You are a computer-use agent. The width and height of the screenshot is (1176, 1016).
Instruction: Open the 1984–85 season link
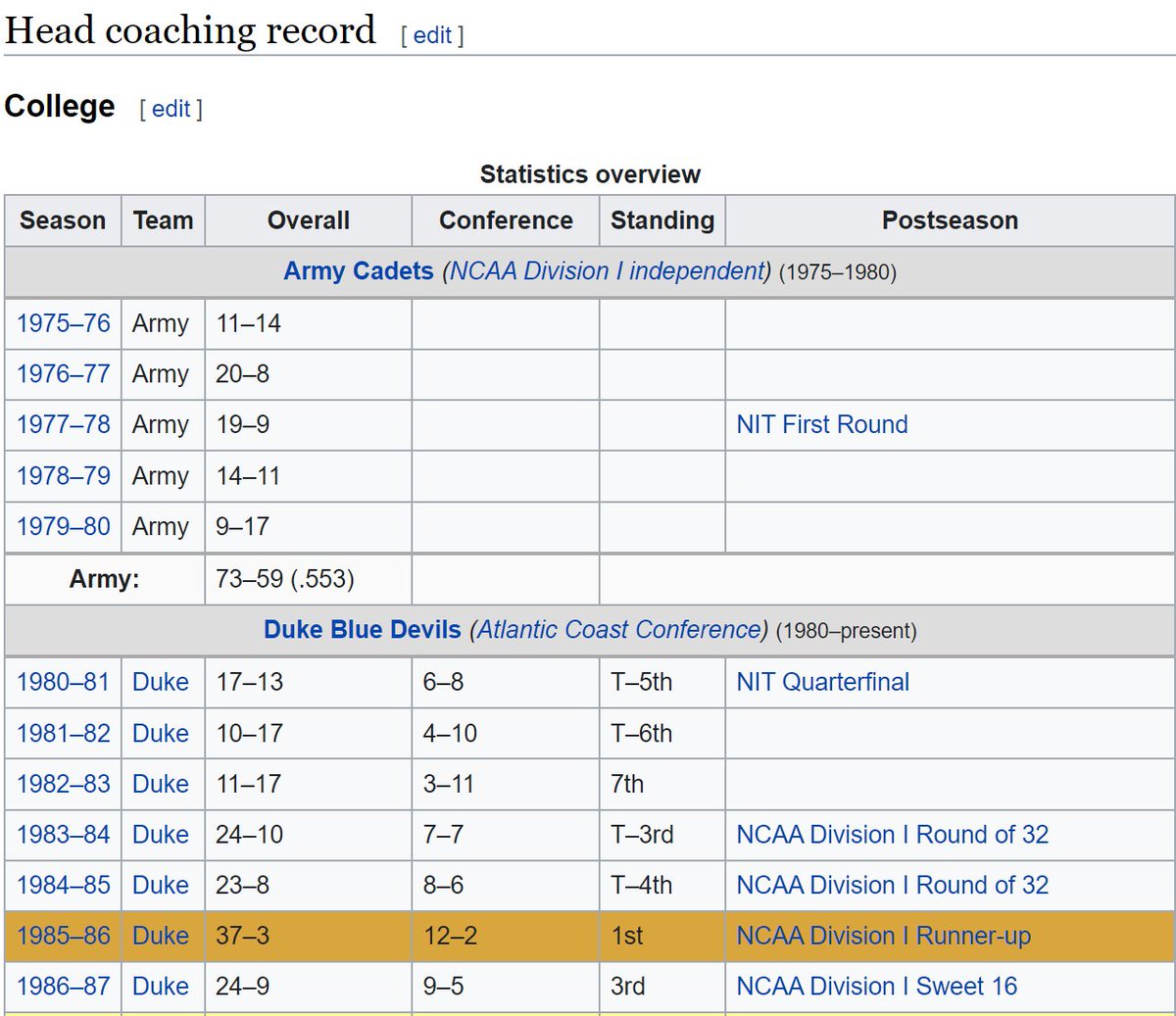pos(64,886)
